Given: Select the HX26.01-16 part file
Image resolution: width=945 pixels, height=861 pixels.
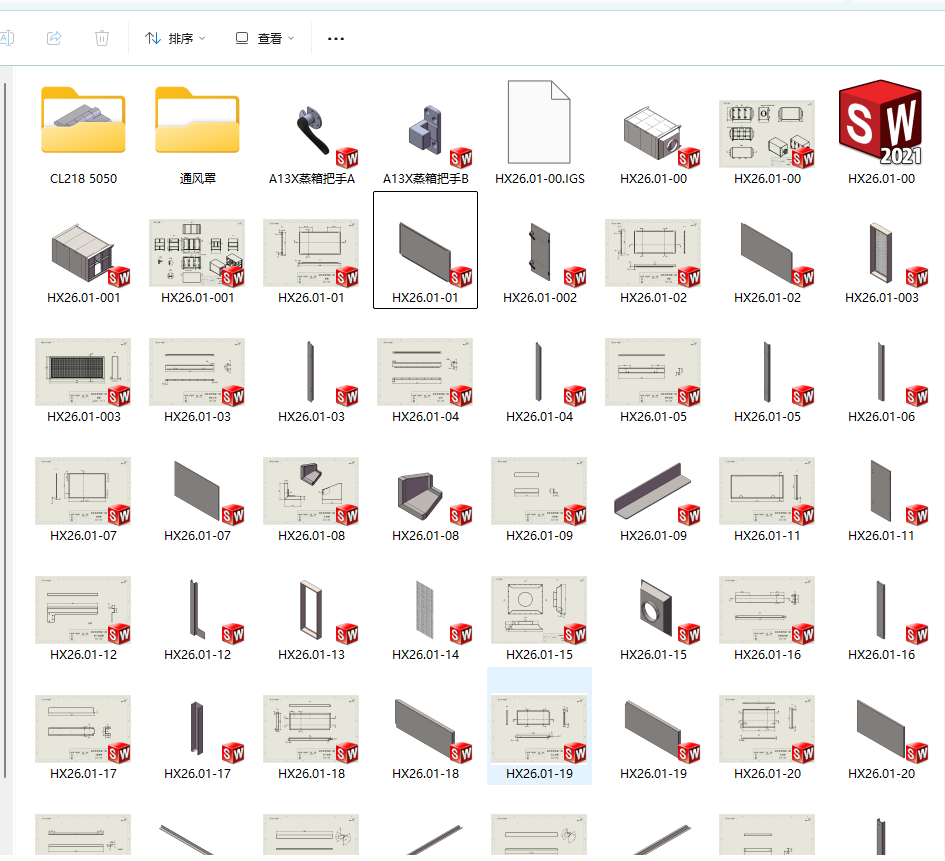Looking at the screenshot, I should point(881,609).
